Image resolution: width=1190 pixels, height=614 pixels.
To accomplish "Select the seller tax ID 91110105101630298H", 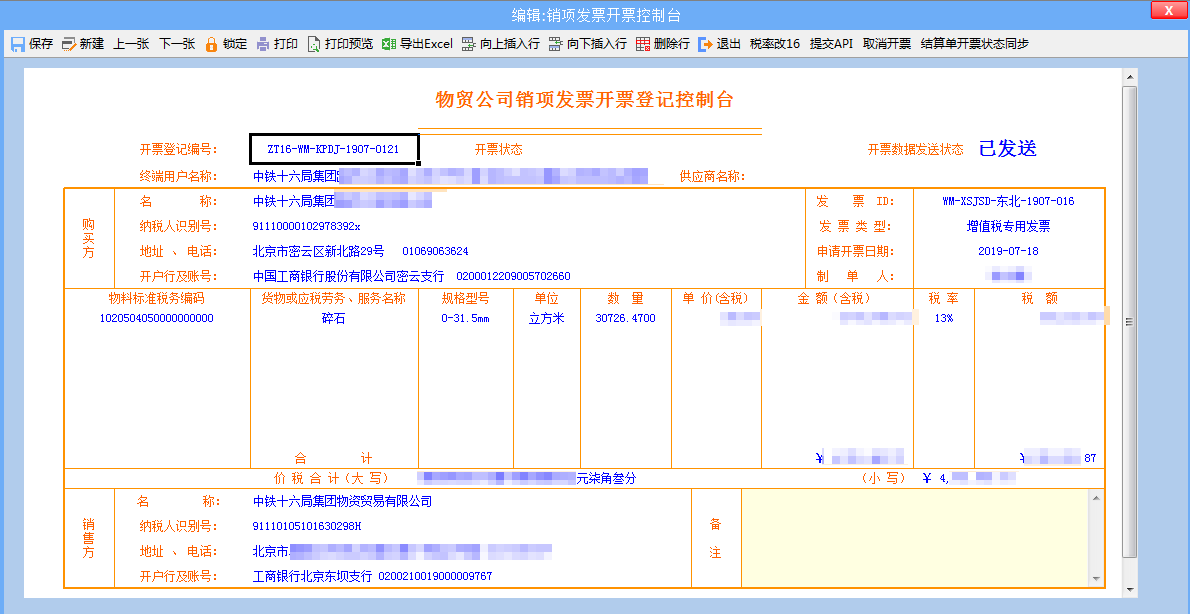I will pos(307,526).
